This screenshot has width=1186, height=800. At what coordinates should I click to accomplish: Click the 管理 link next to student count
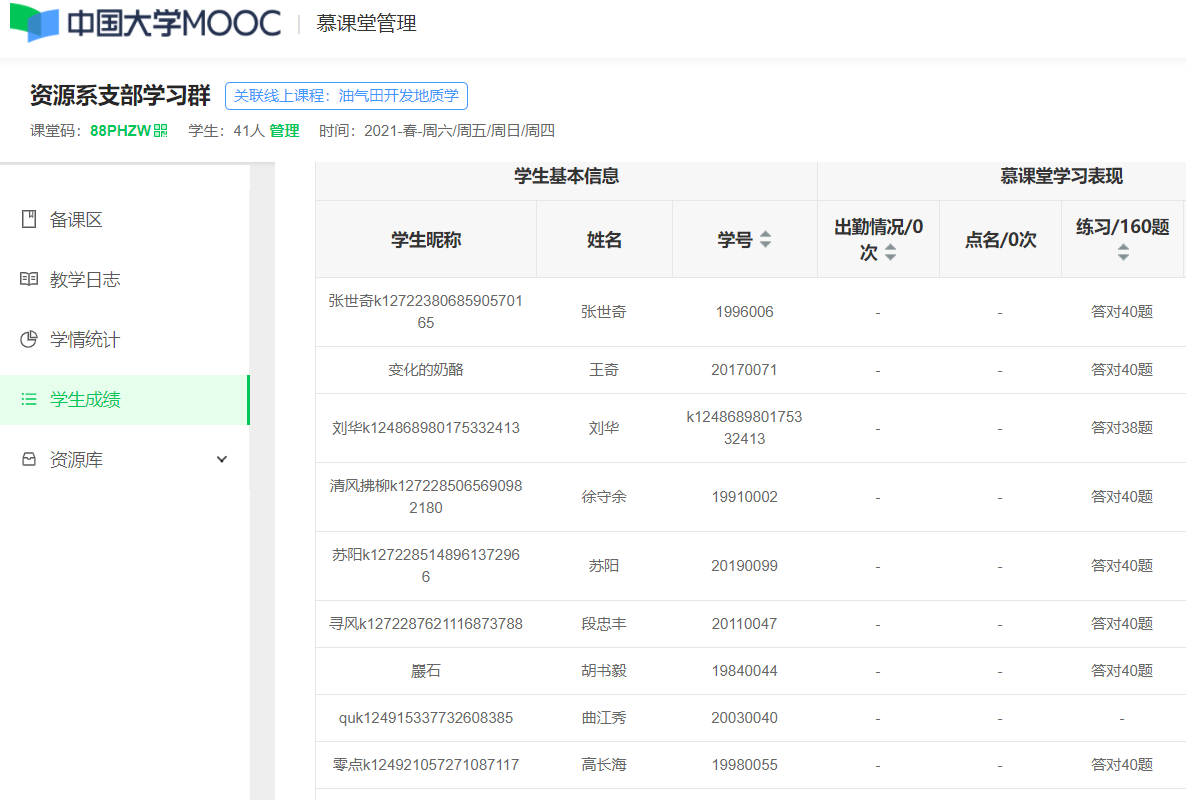[x=284, y=131]
